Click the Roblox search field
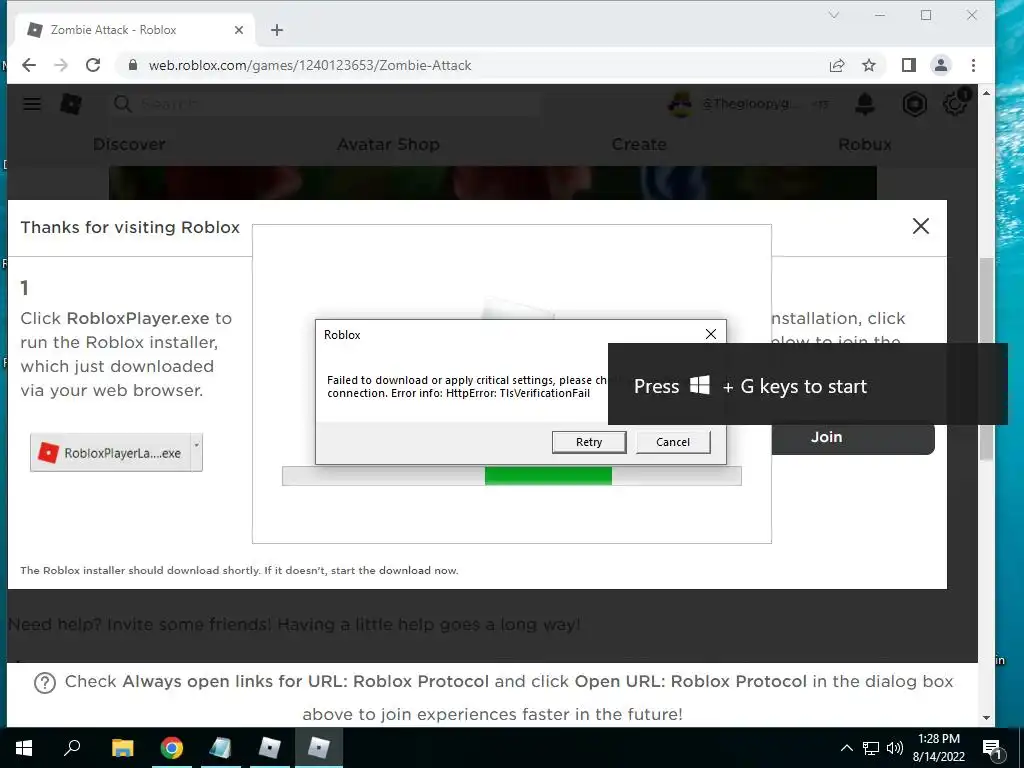This screenshot has height=768, width=1024. [x=327, y=104]
